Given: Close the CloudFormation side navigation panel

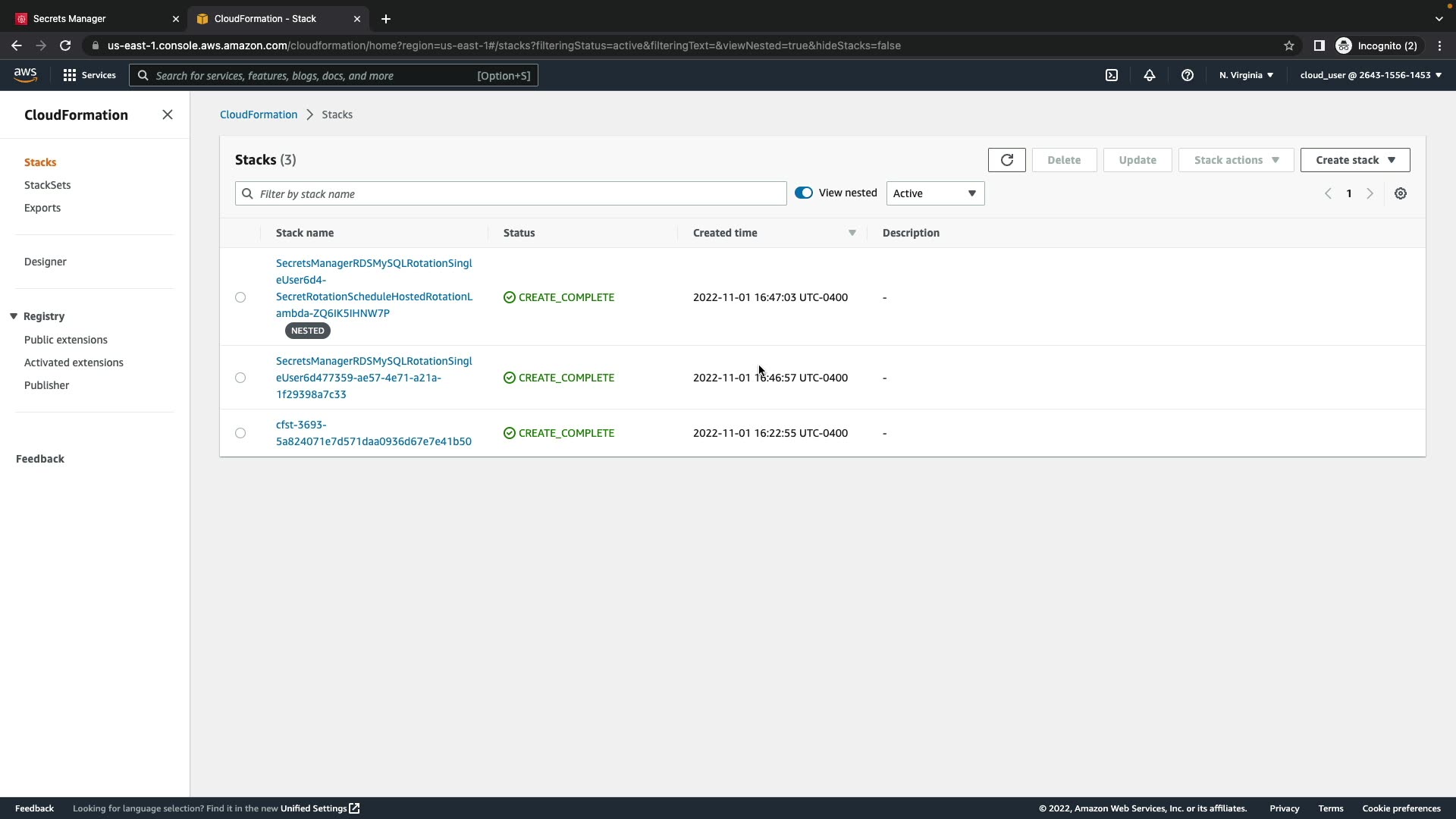Looking at the screenshot, I should point(167,115).
